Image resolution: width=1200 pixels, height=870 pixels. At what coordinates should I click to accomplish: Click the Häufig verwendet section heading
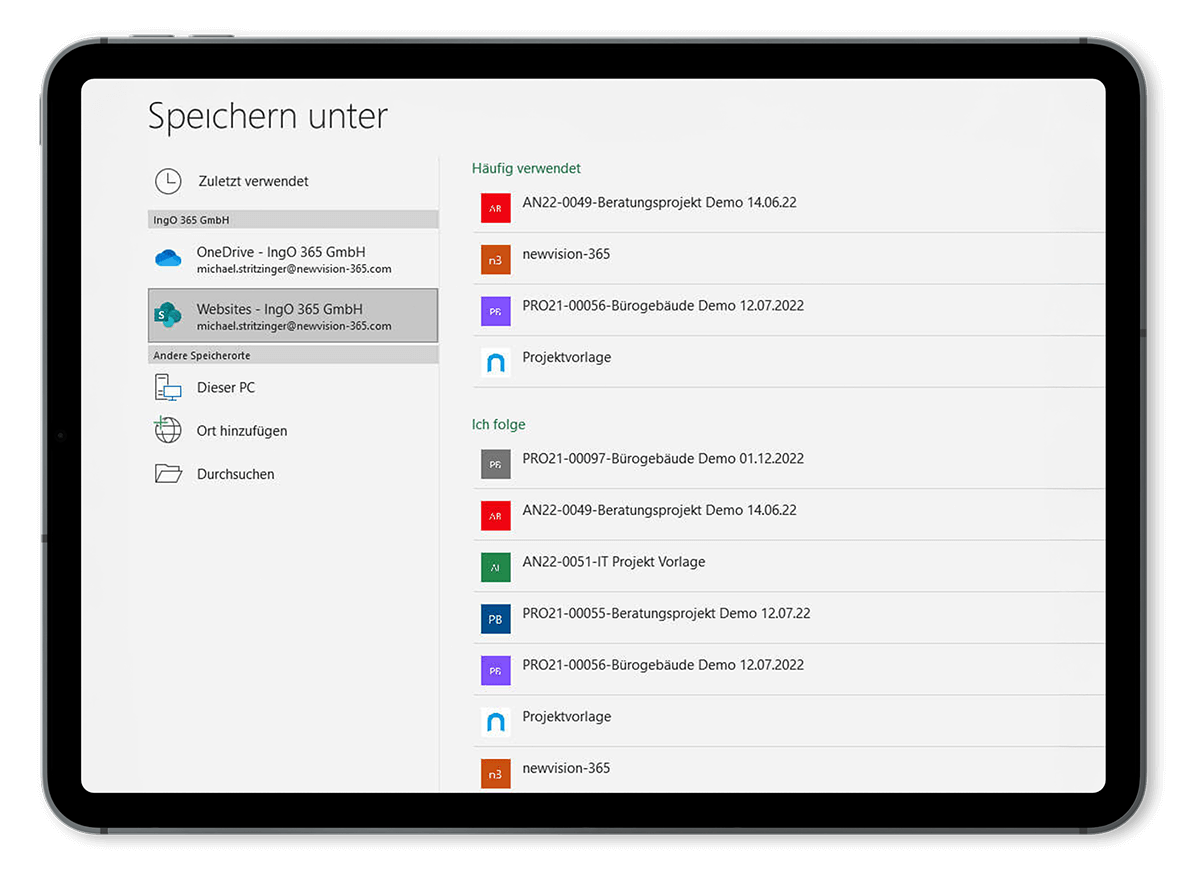pyautogui.click(x=526, y=168)
